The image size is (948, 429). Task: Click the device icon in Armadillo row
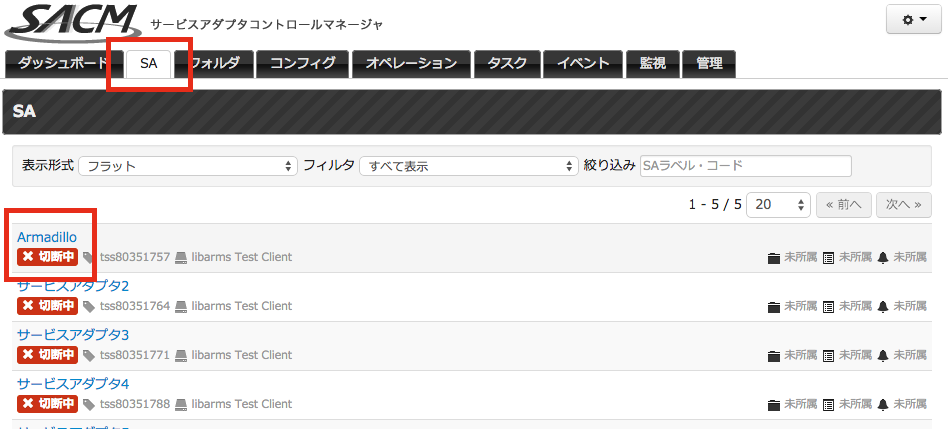point(181,258)
